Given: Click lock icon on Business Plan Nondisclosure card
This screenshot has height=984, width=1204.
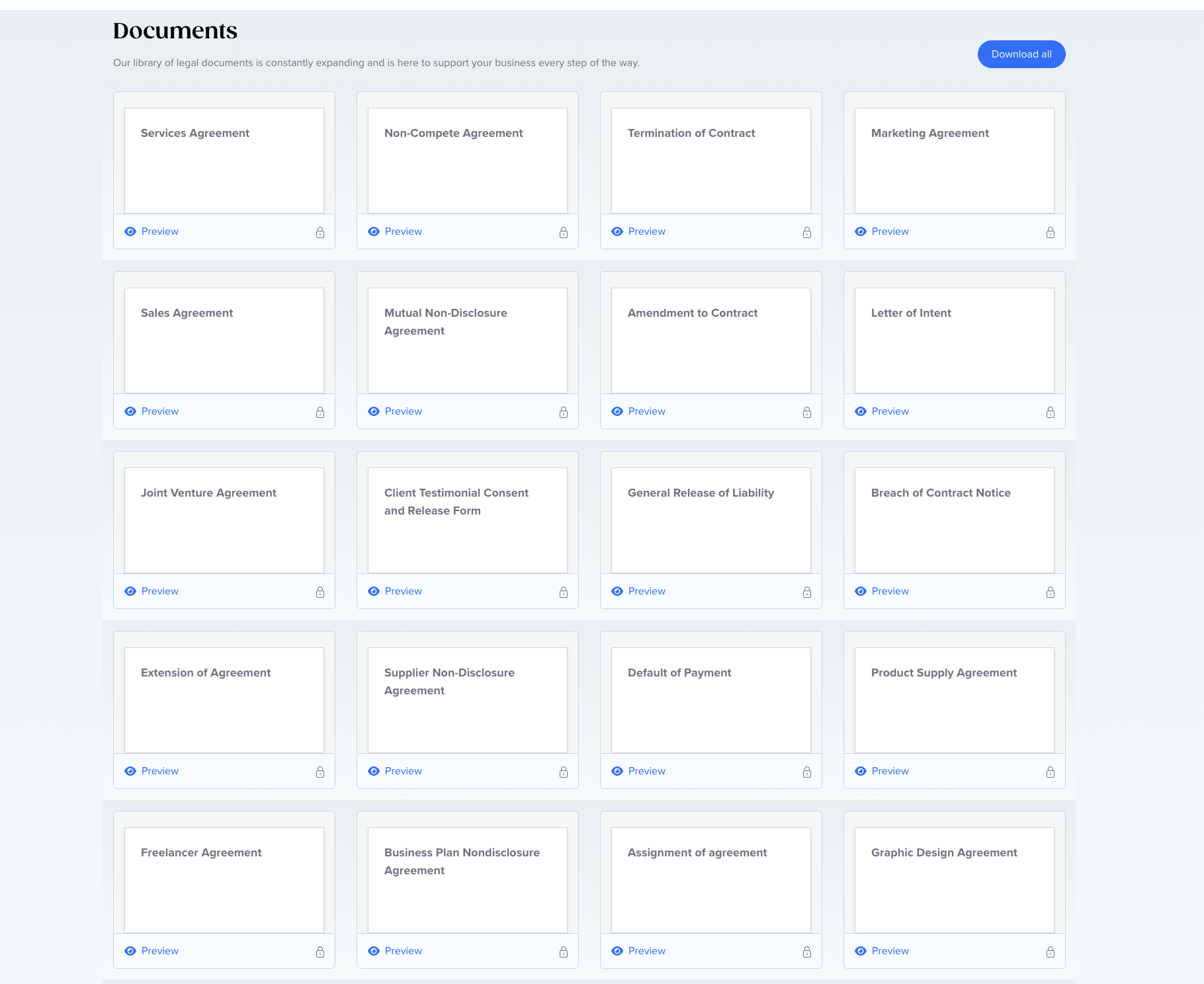Looking at the screenshot, I should tap(564, 952).
